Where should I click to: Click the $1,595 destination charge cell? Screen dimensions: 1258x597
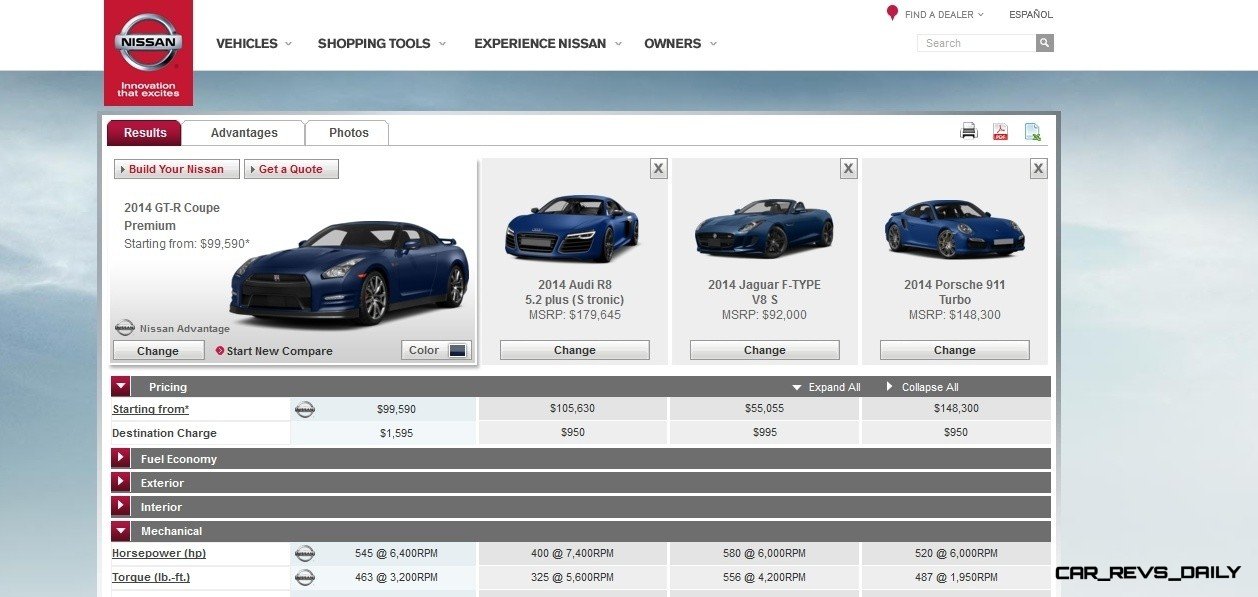(x=396, y=434)
